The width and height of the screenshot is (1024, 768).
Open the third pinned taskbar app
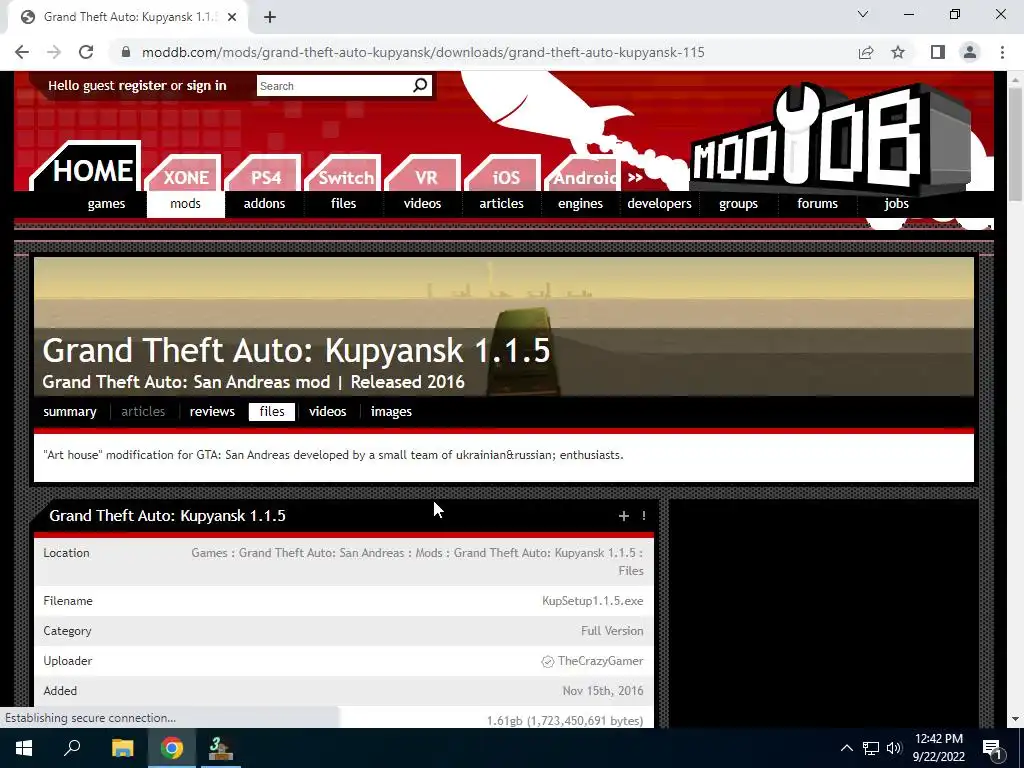221,748
